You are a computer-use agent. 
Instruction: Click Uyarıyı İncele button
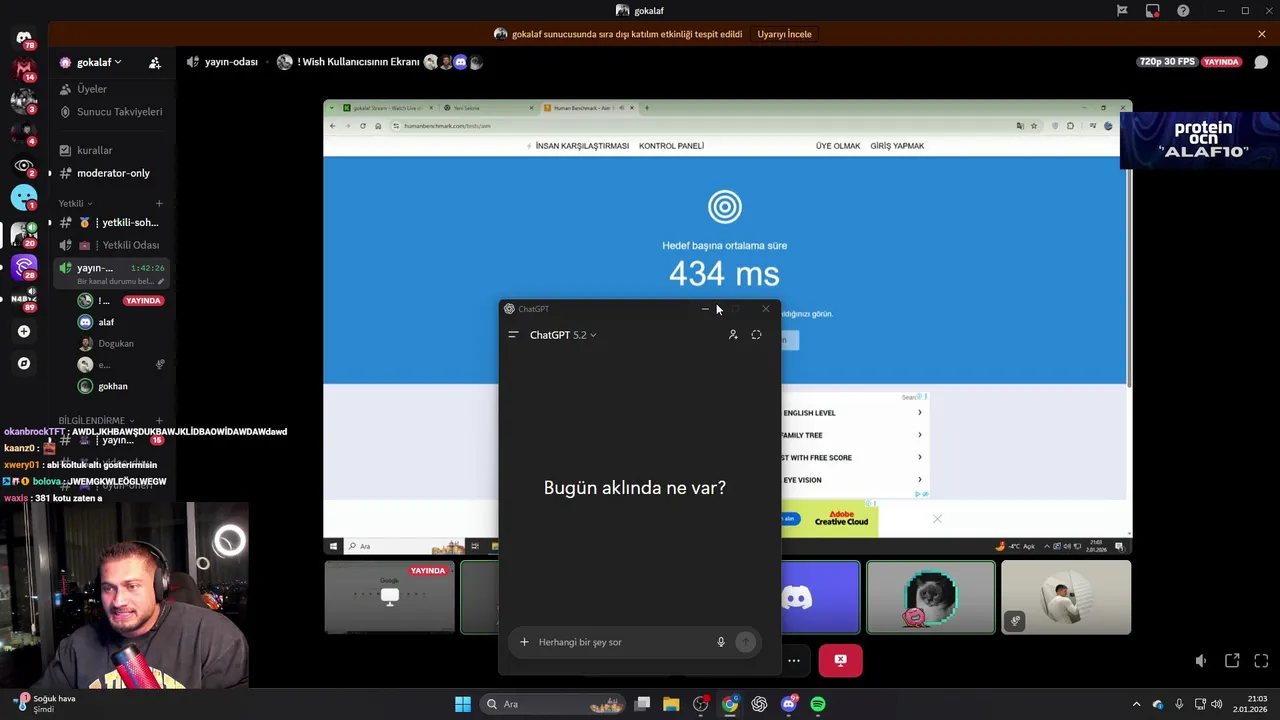point(785,34)
